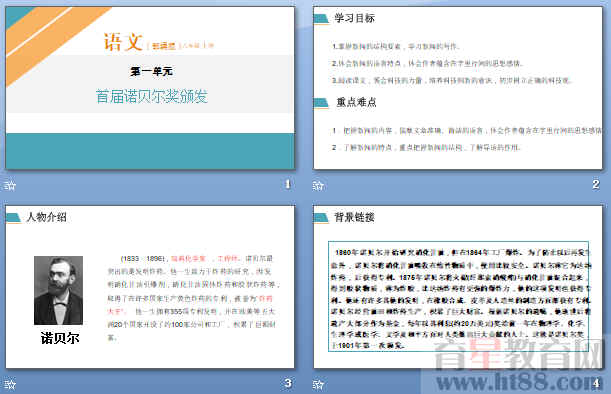Click slide number 2 label

point(596,184)
